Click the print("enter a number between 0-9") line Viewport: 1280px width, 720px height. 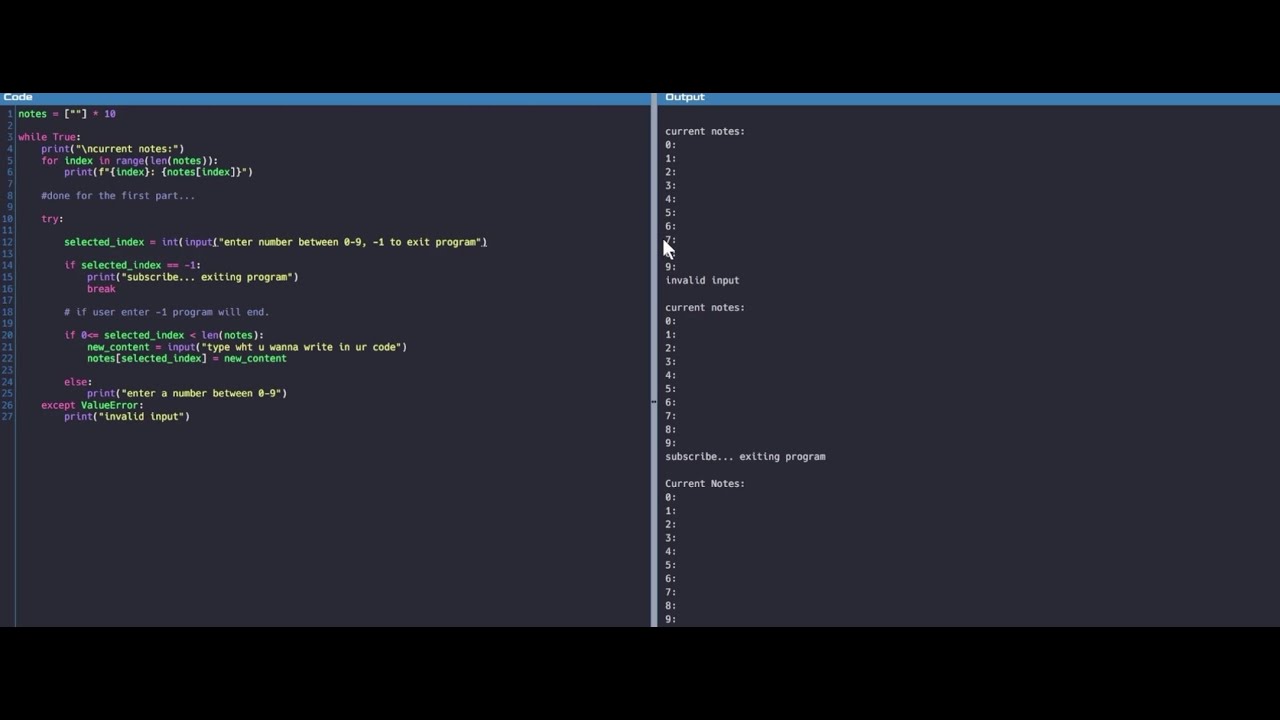(186, 394)
